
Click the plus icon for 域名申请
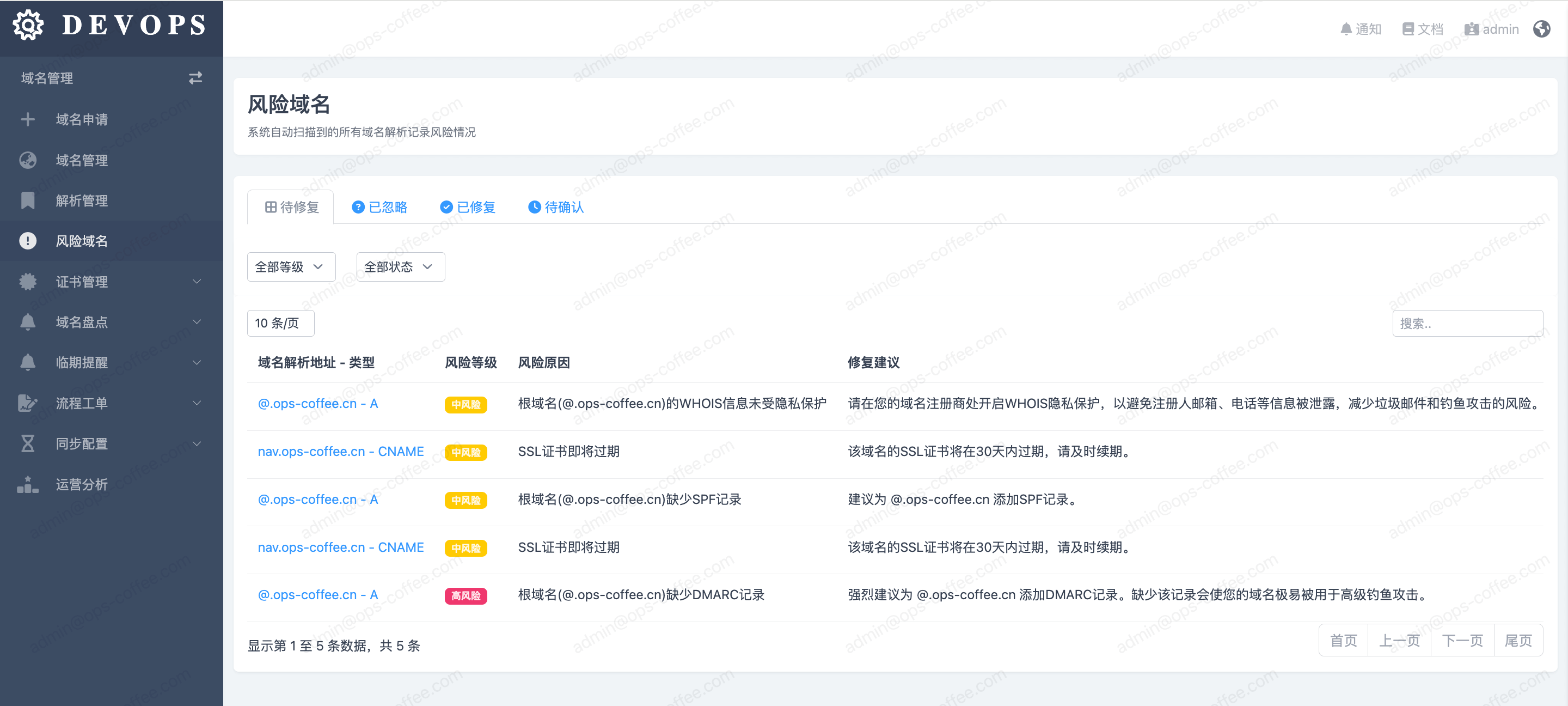tap(27, 119)
